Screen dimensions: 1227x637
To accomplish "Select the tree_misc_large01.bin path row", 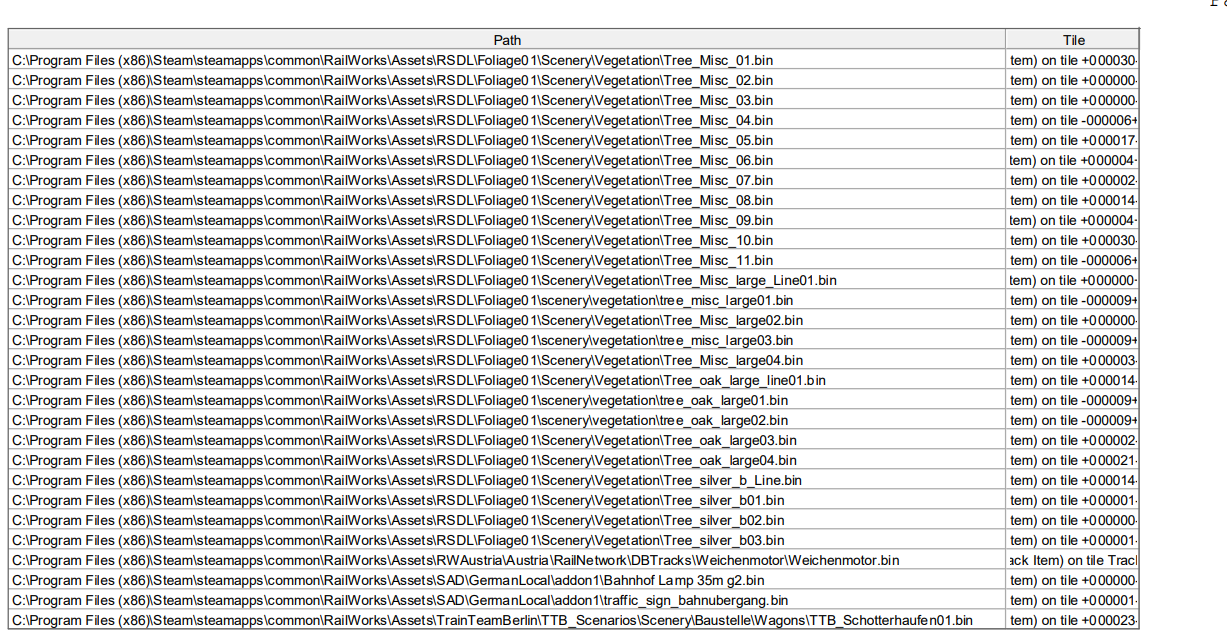I will (507, 300).
